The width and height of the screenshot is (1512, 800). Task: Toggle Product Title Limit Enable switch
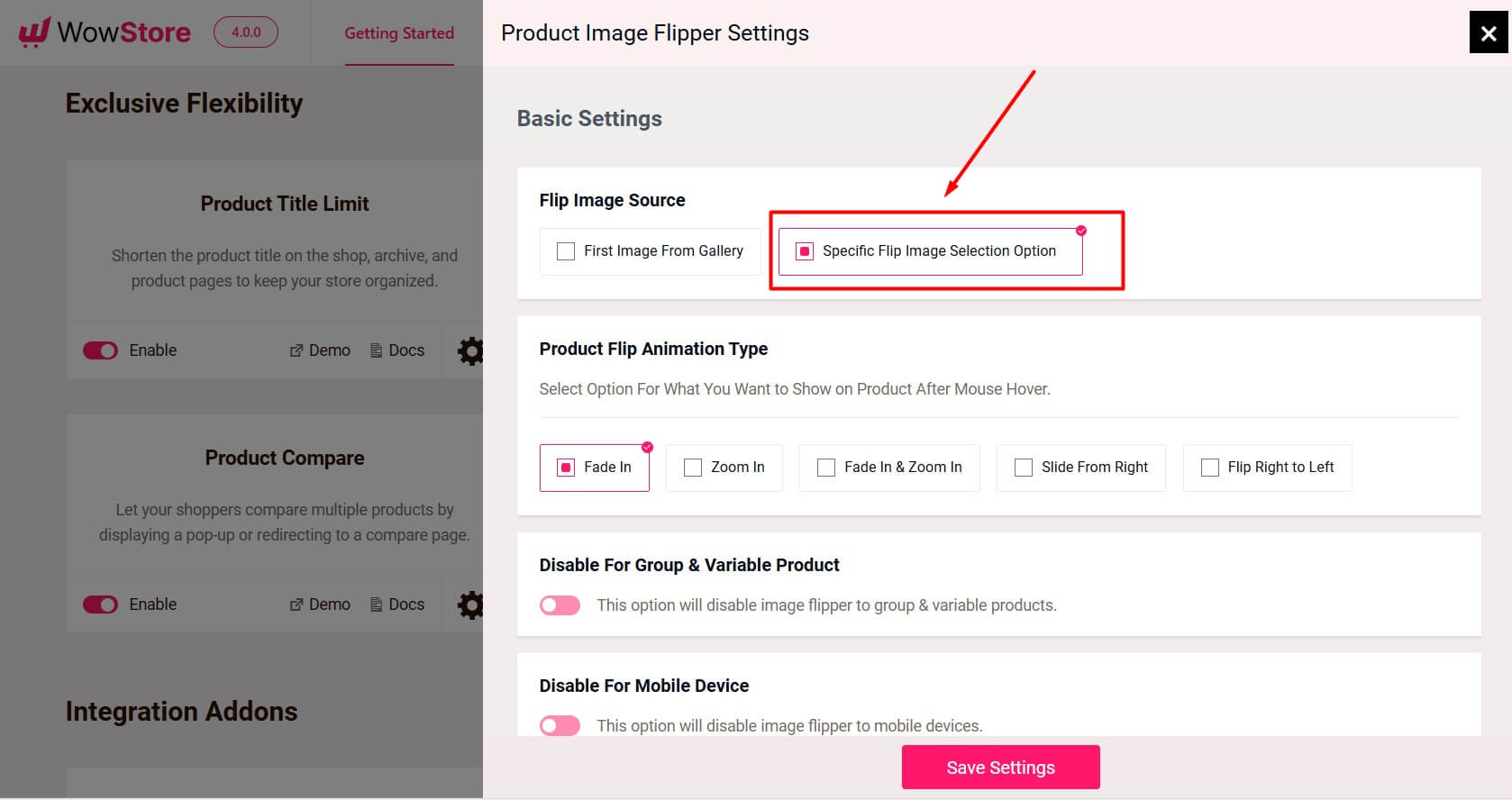pyautogui.click(x=100, y=350)
